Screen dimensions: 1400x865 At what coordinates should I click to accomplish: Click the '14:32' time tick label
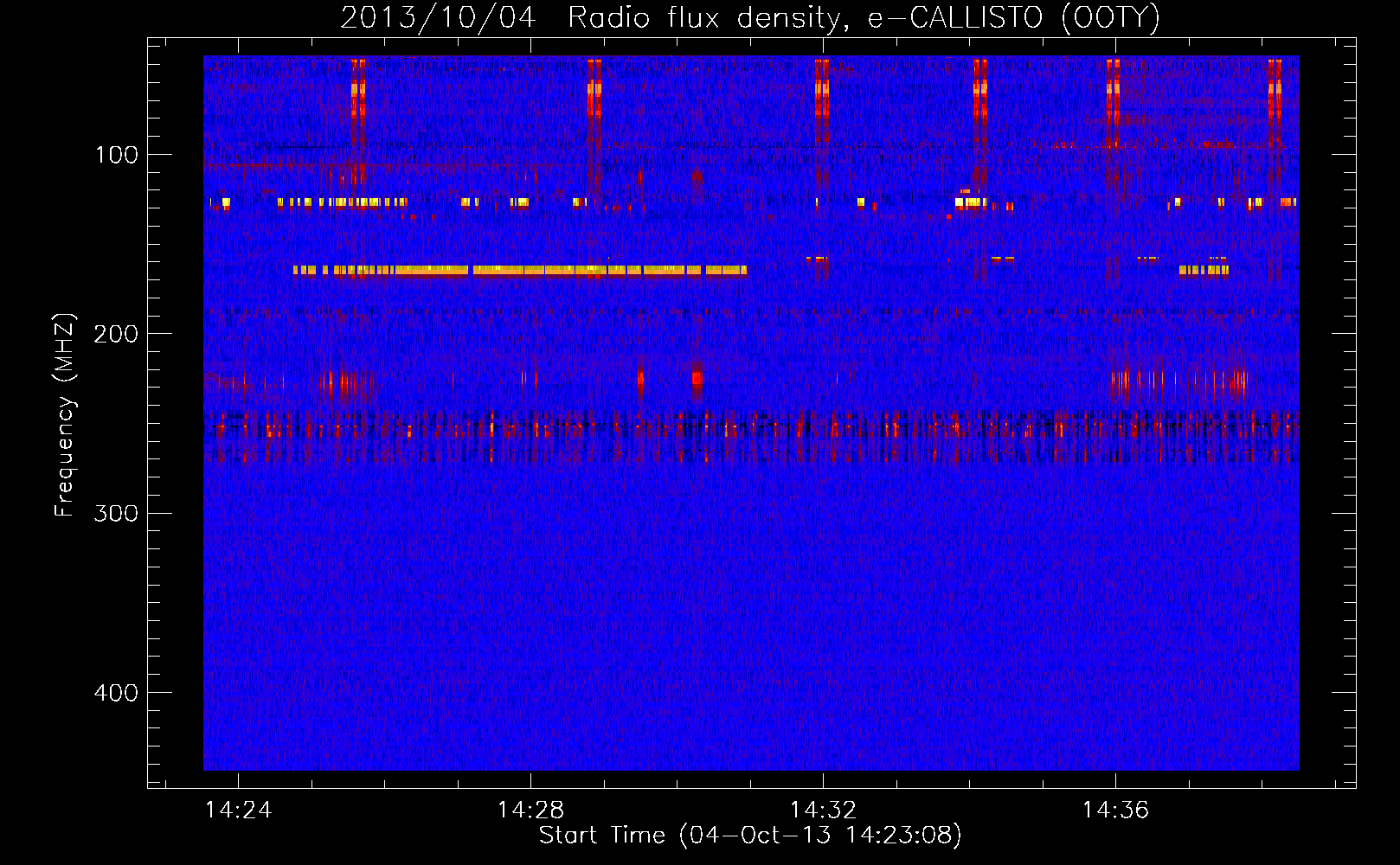pos(823,810)
